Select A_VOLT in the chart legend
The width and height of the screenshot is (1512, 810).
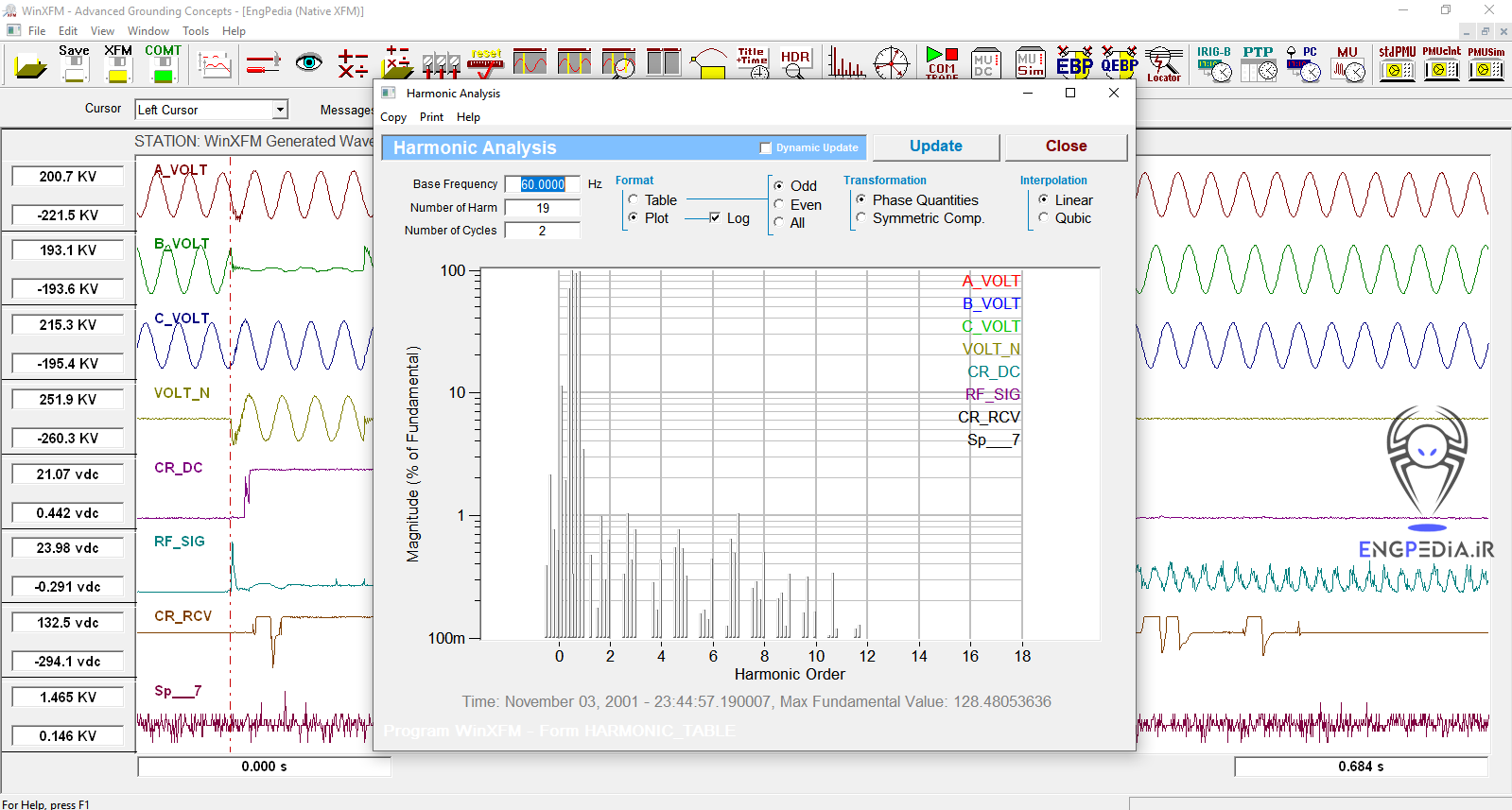click(991, 281)
